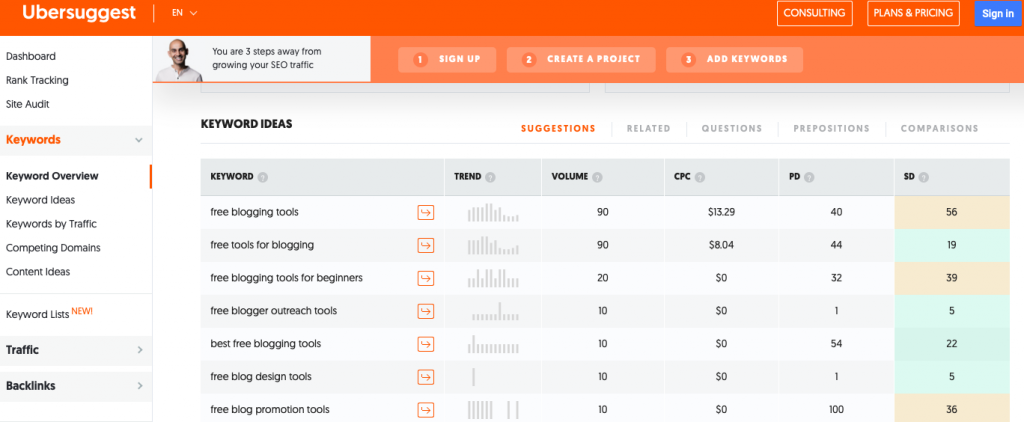Open arrow icon for free tools for blogging
1024x422 pixels.
coord(426,246)
